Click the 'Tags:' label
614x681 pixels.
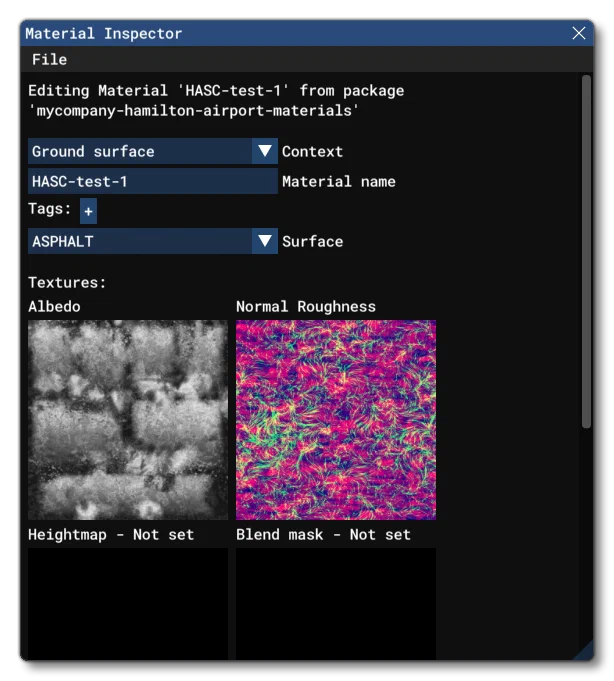(x=50, y=209)
